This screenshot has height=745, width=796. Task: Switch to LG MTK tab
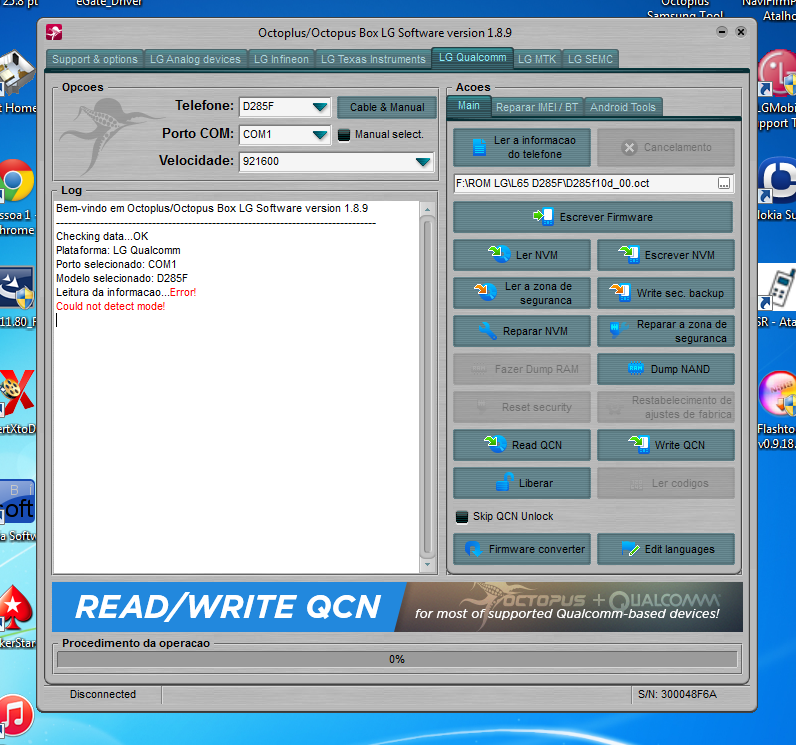point(537,59)
